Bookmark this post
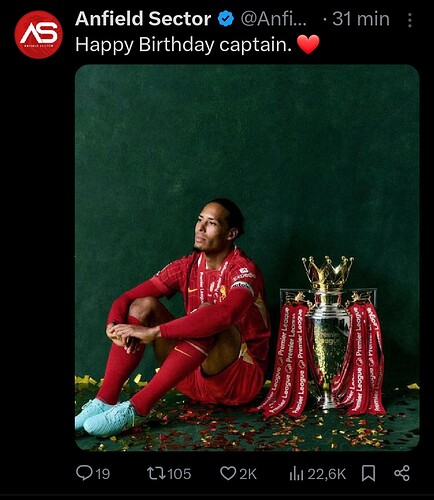 pyautogui.click(x=369, y=473)
